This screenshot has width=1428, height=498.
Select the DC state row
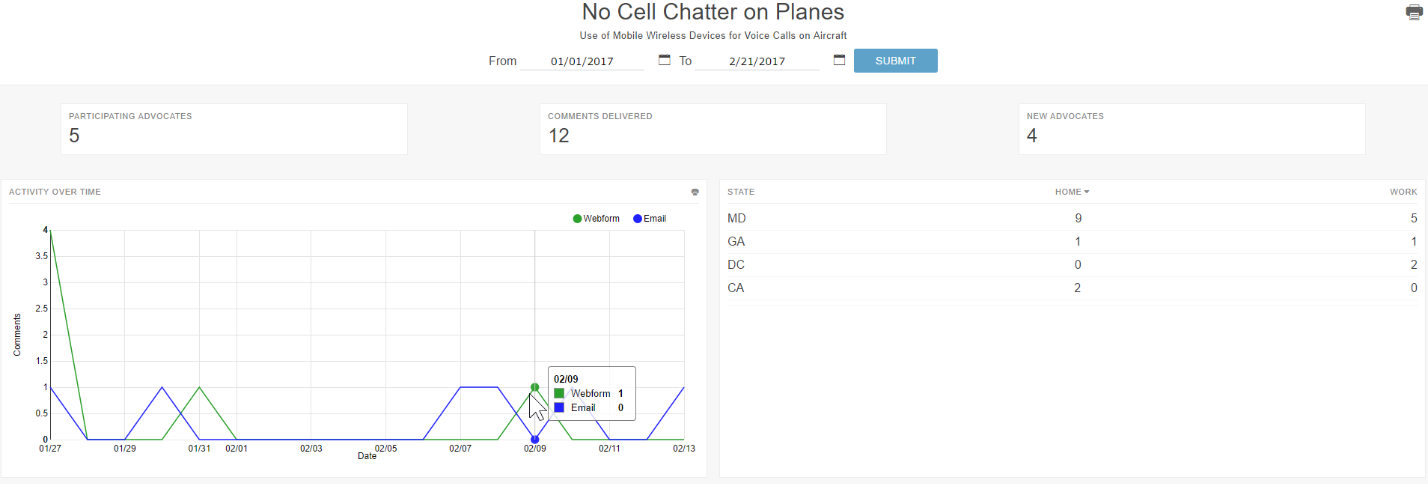(1072, 265)
